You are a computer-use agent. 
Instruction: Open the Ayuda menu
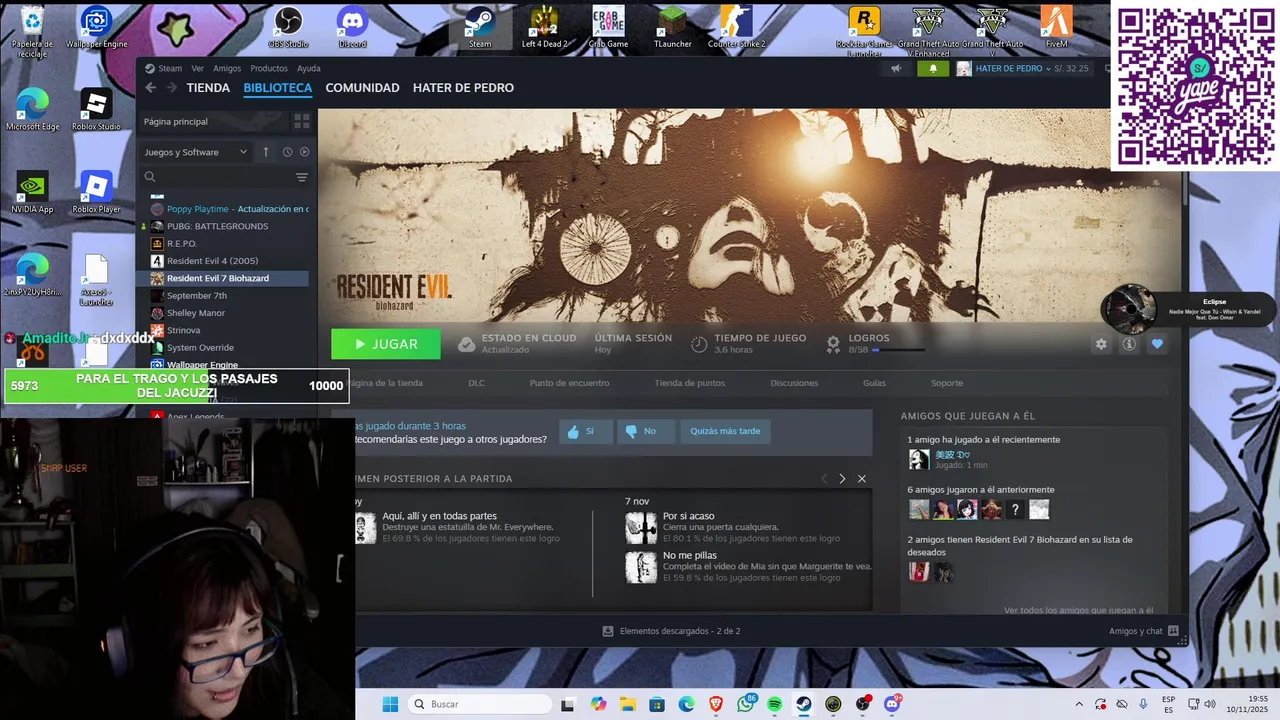point(309,68)
